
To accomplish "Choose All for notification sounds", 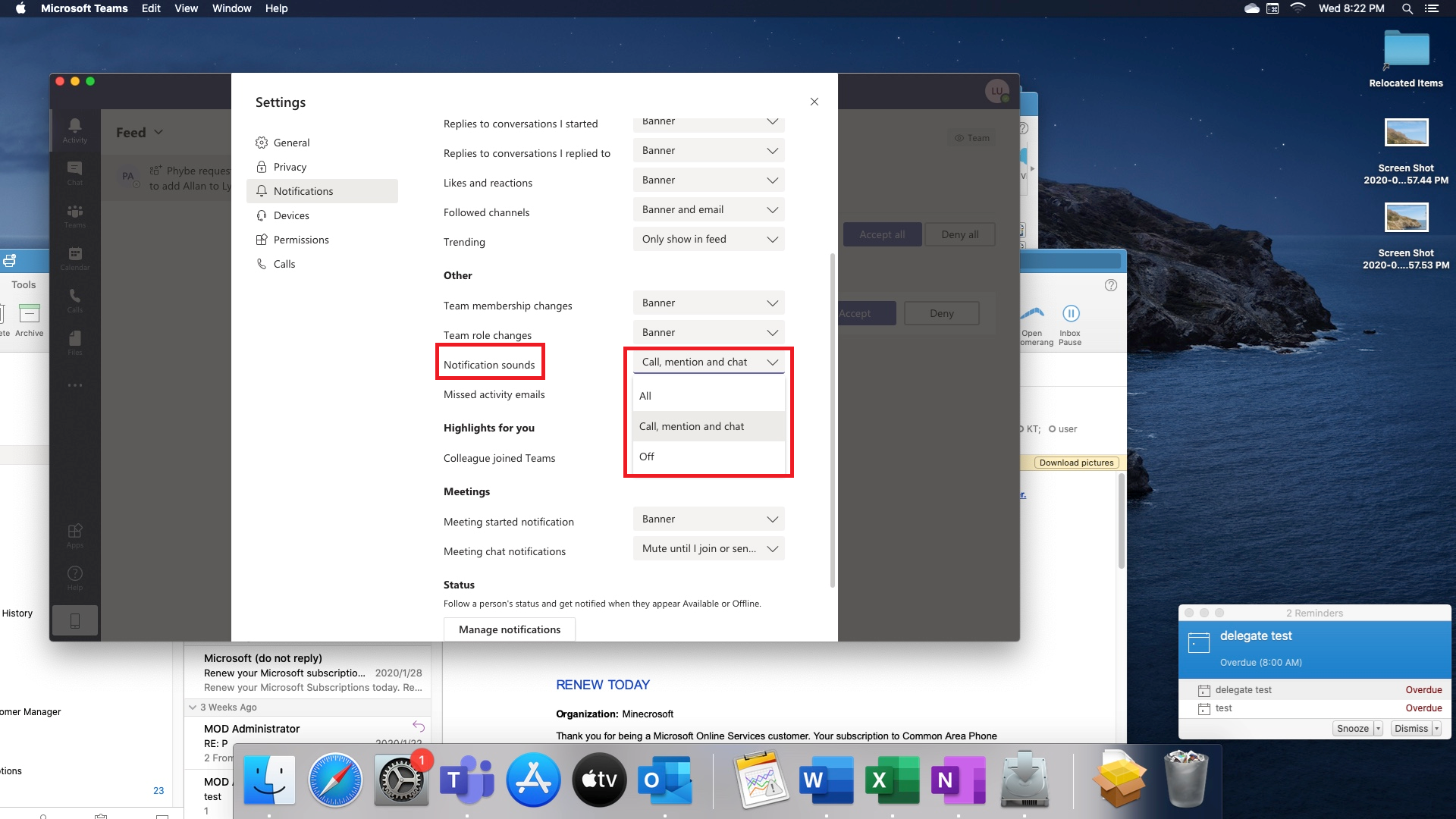I will tap(708, 396).
